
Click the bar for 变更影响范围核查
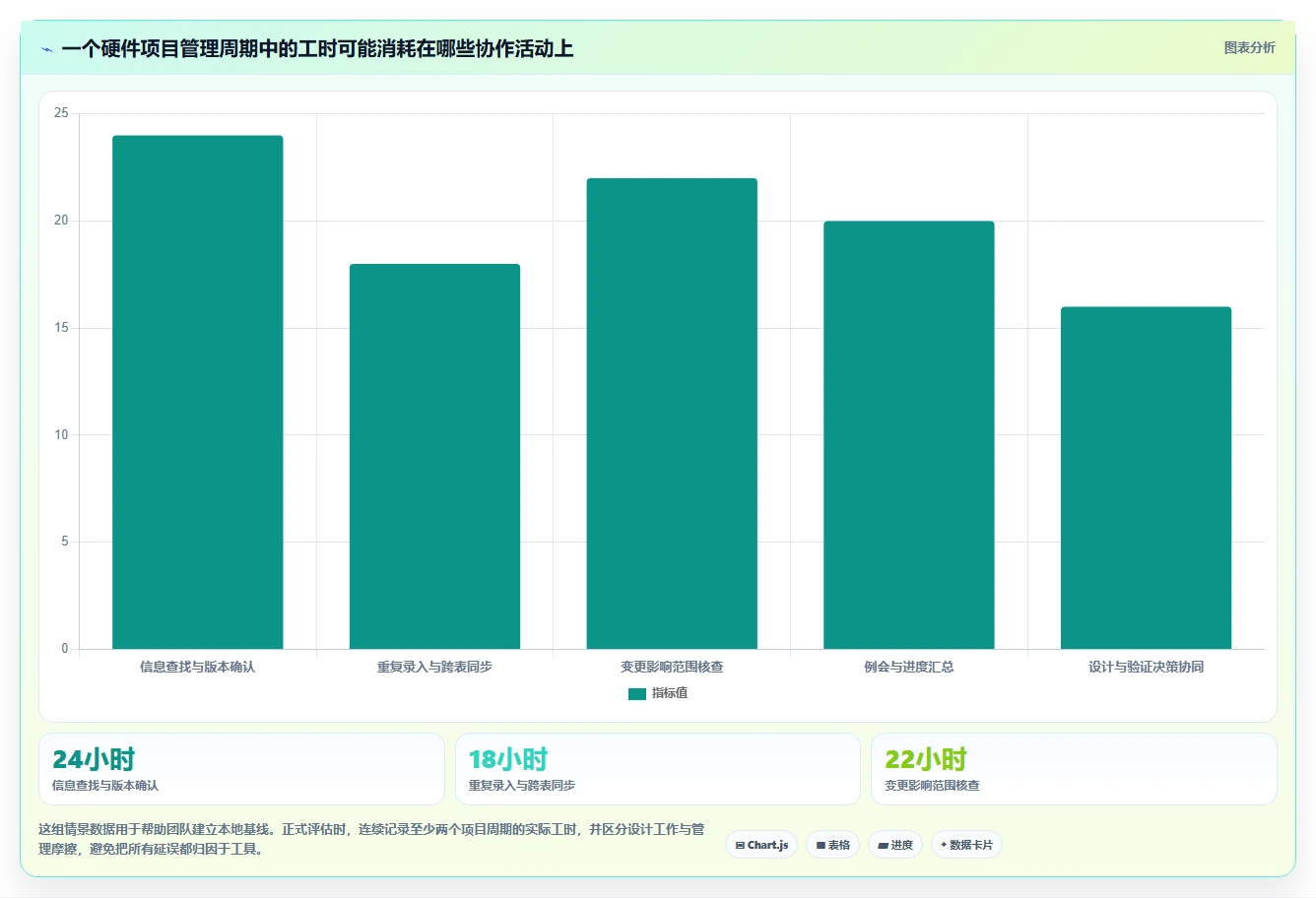coord(672,414)
